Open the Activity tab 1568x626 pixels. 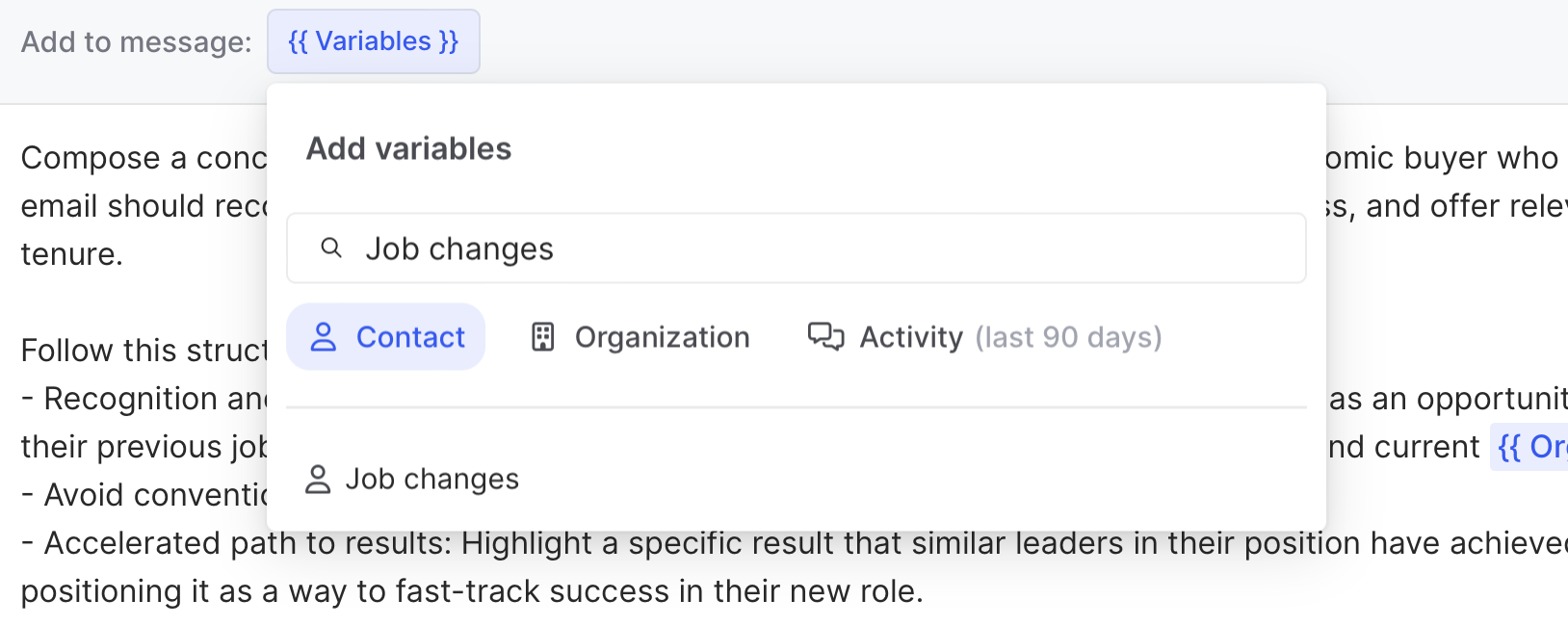pos(910,337)
